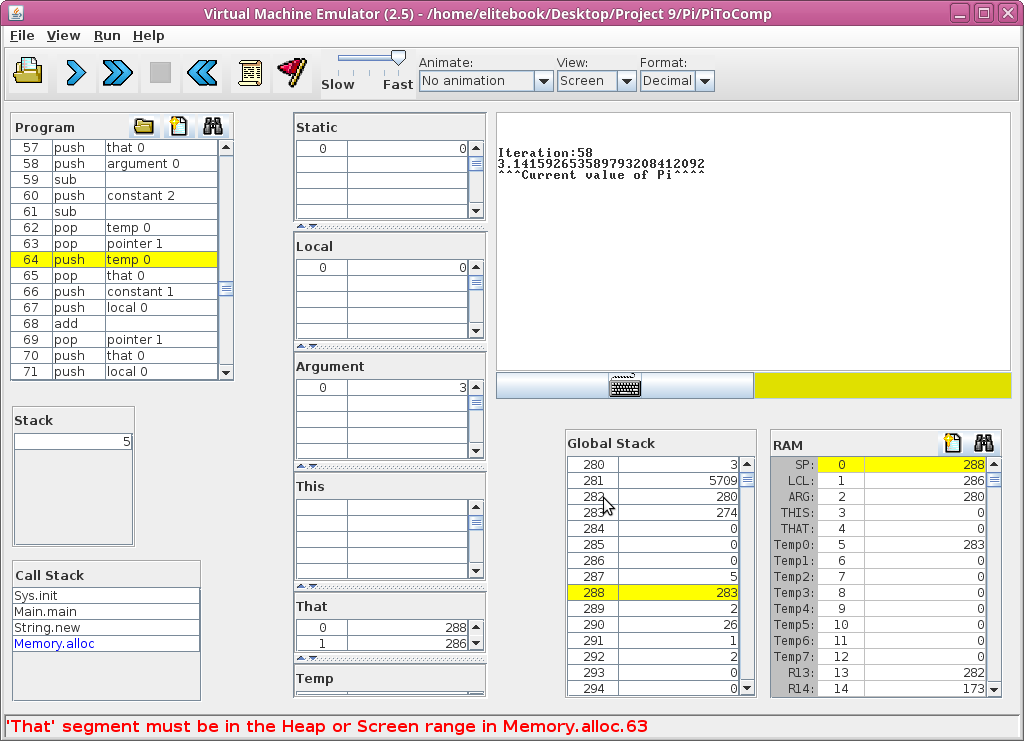Click the red Breakpoints flag icon

pyautogui.click(x=291, y=73)
